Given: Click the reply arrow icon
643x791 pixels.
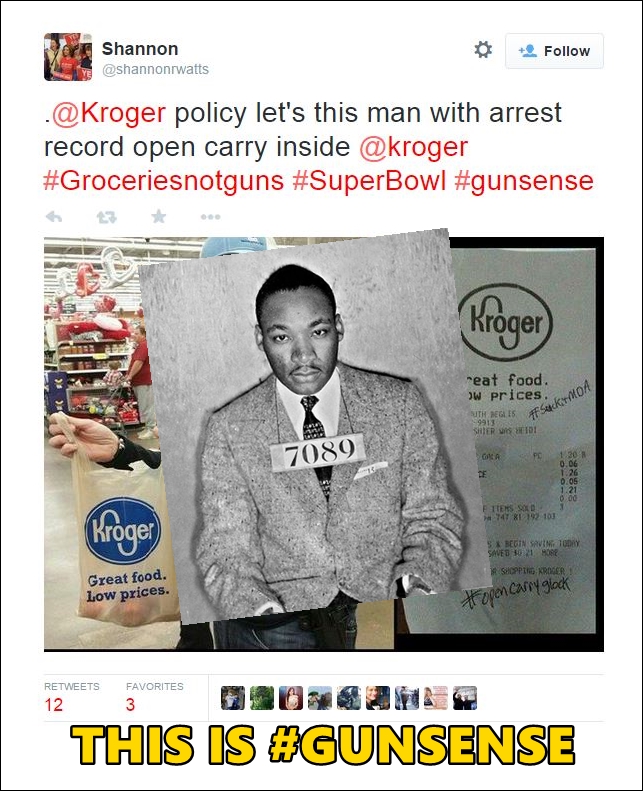Looking at the screenshot, I should coord(54,217).
